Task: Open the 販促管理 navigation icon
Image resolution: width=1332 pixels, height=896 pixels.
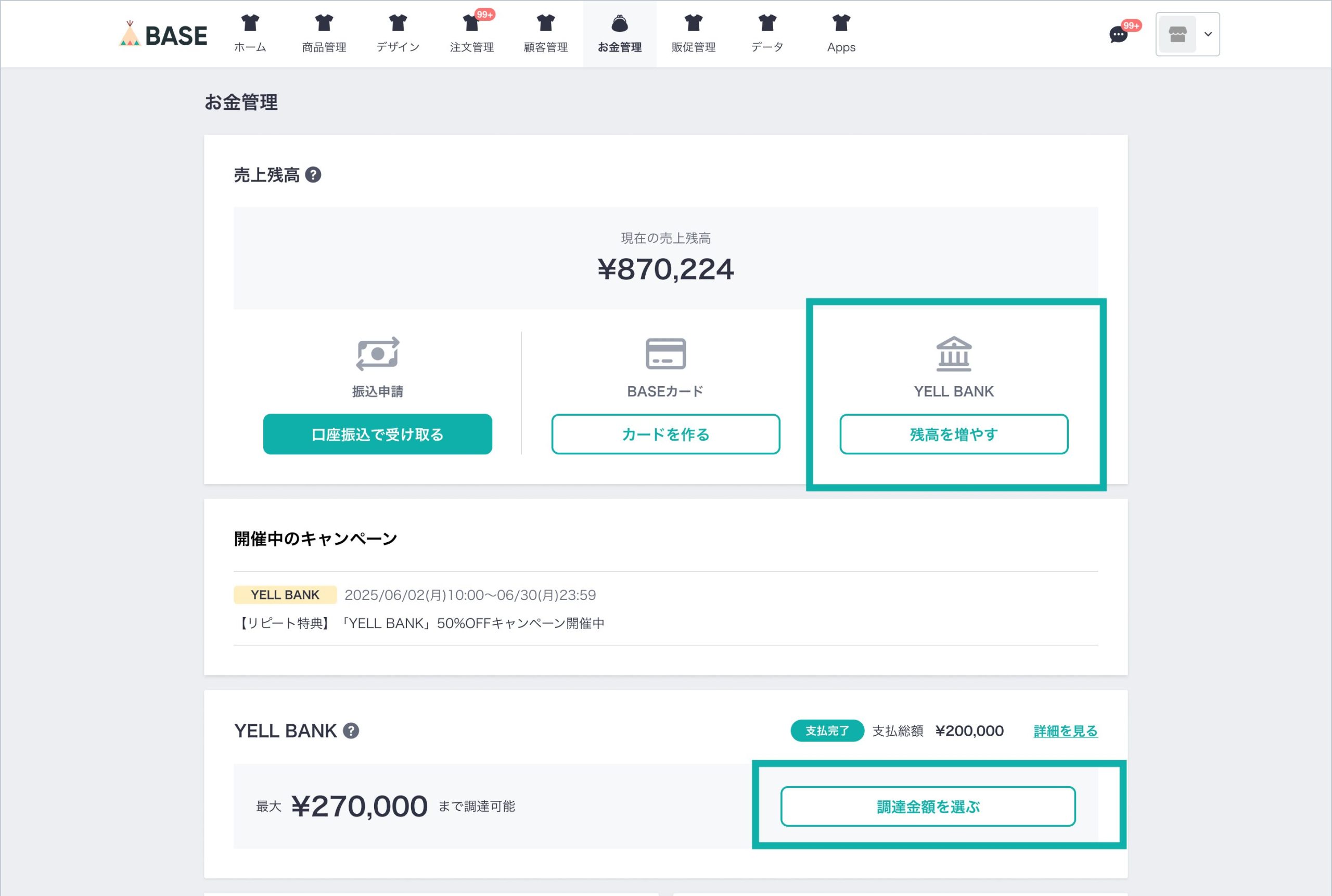Action: [693, 23]
